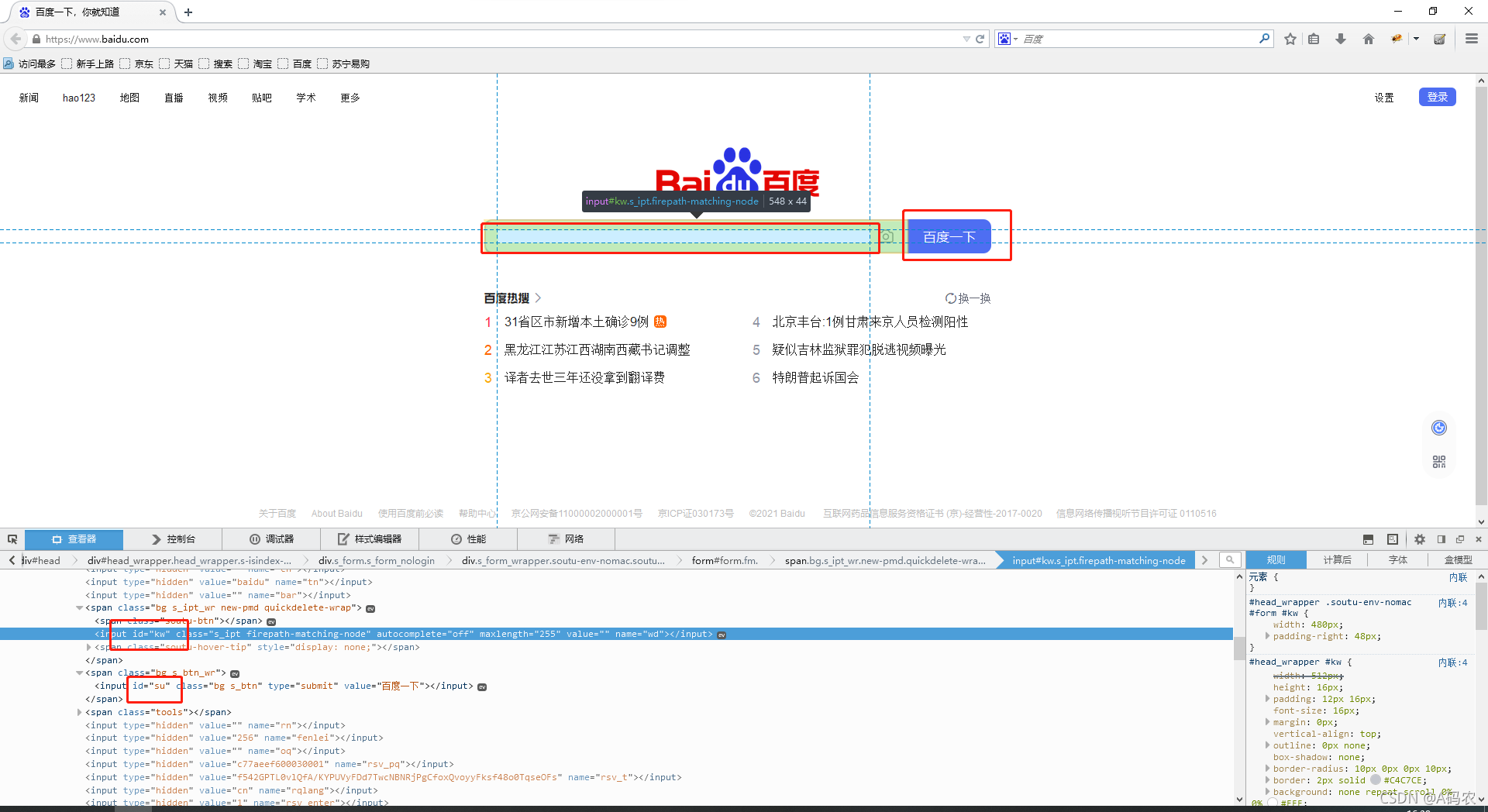Click the HTML search magnifier box
This screenshot has height=812, width=1488.
click(1230, 559)
